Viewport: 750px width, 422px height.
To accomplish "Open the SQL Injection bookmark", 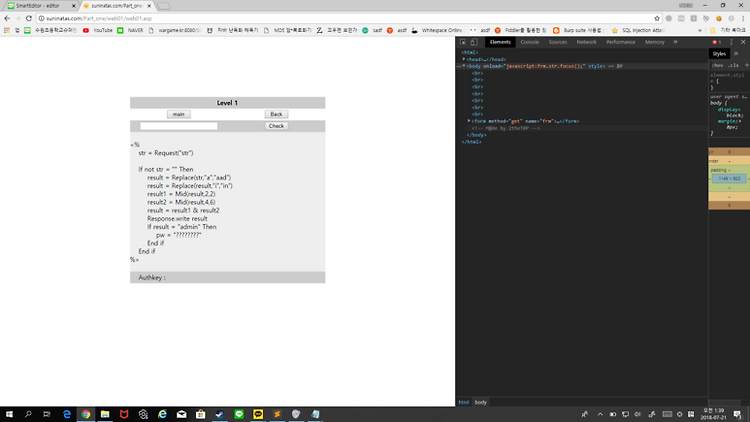I will 638,30.
